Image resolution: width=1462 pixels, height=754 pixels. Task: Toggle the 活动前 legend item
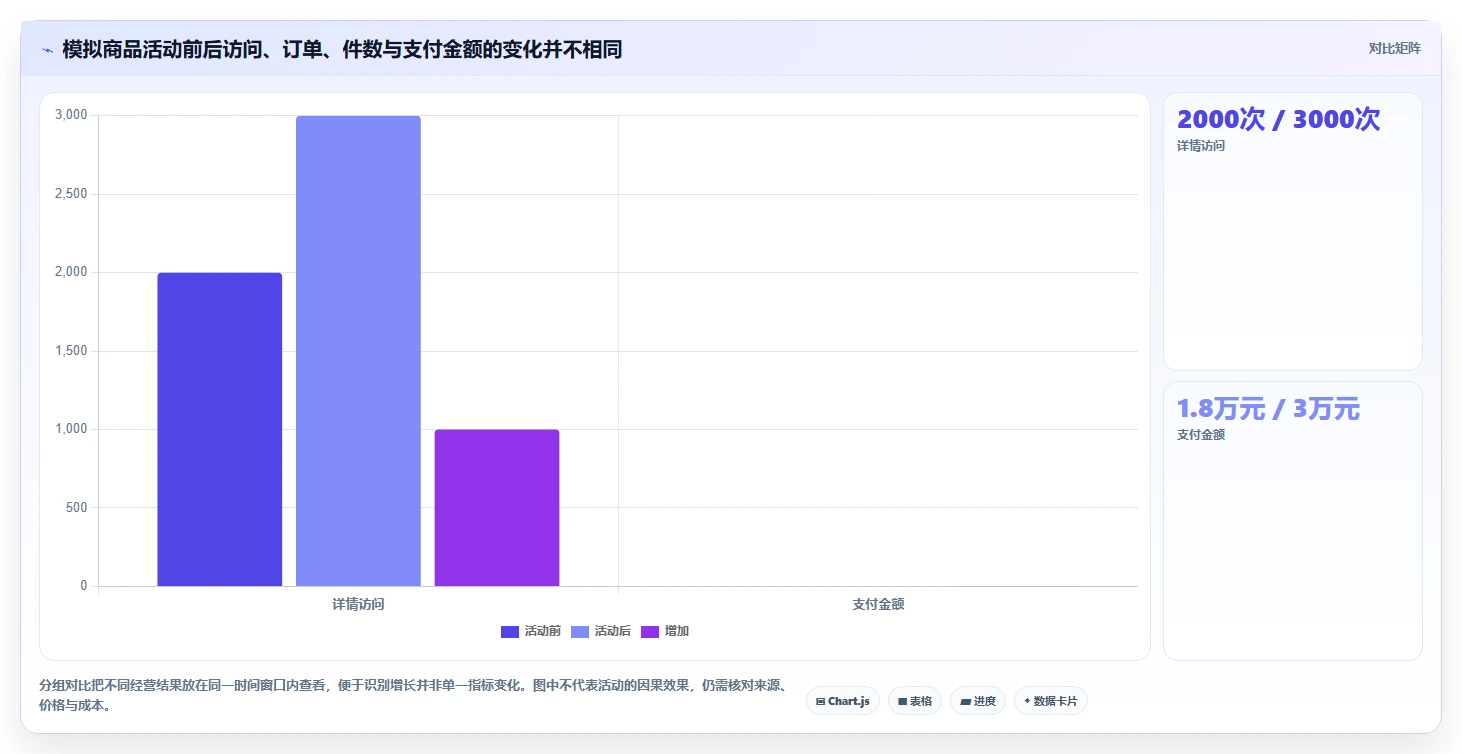point(531,631)
